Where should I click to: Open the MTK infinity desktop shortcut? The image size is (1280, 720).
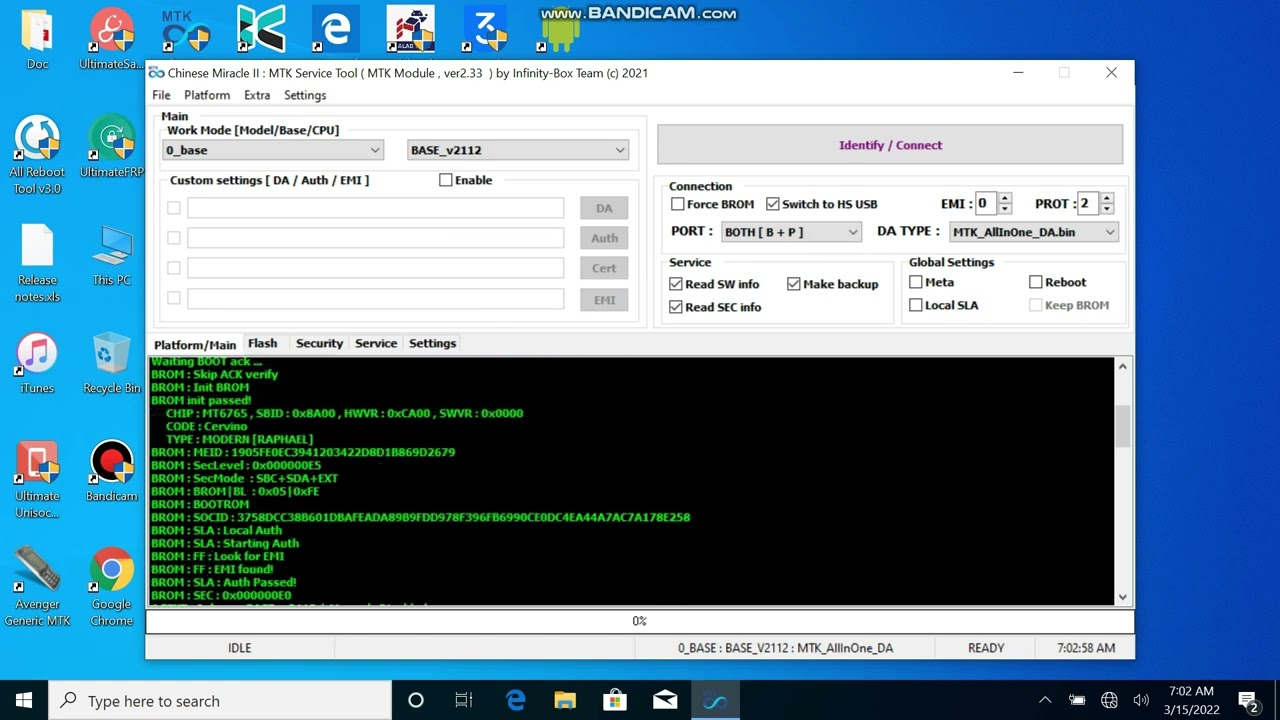click(187, 30)
